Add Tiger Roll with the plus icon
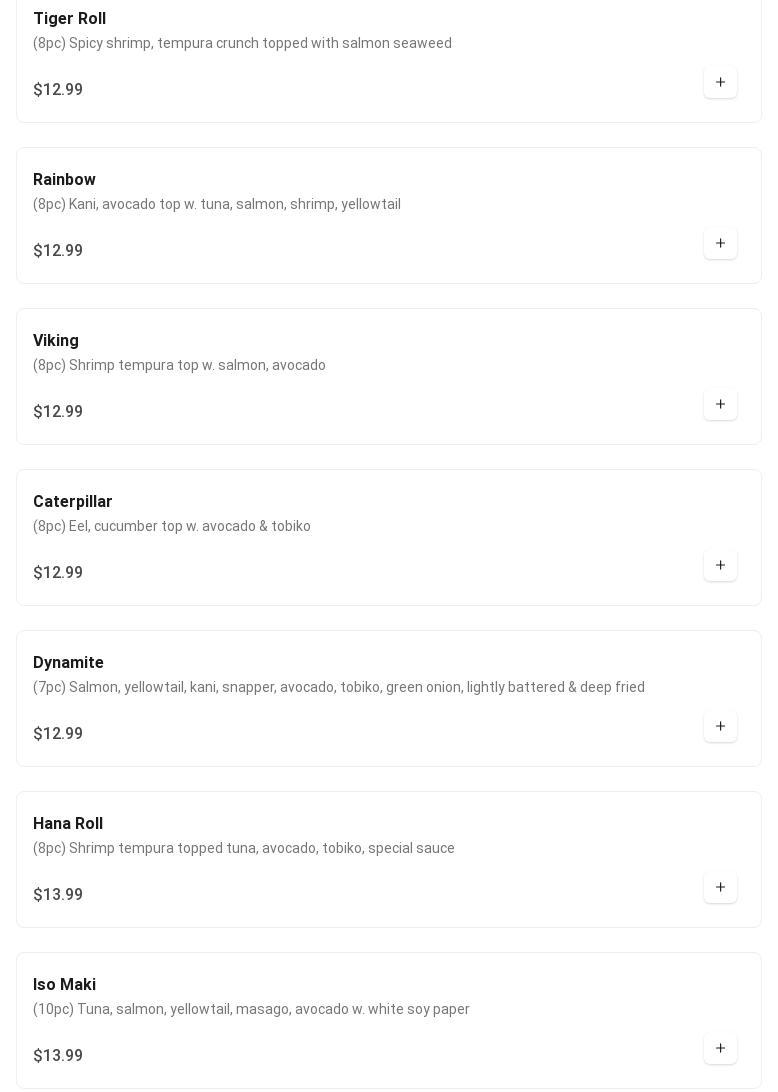Image resolution: width=778 pixels, height=1092 pixels. (720, 82)
